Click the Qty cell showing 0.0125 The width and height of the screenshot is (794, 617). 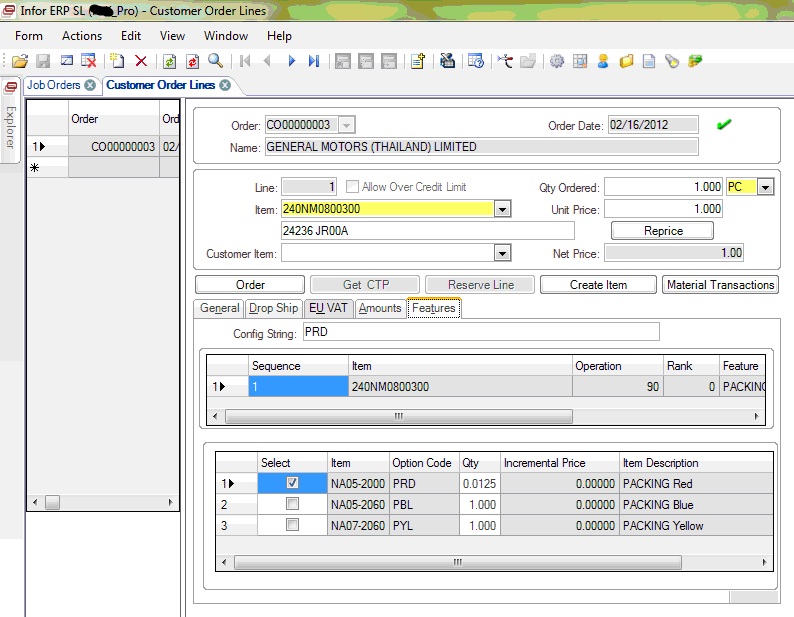tap(480, 484)
